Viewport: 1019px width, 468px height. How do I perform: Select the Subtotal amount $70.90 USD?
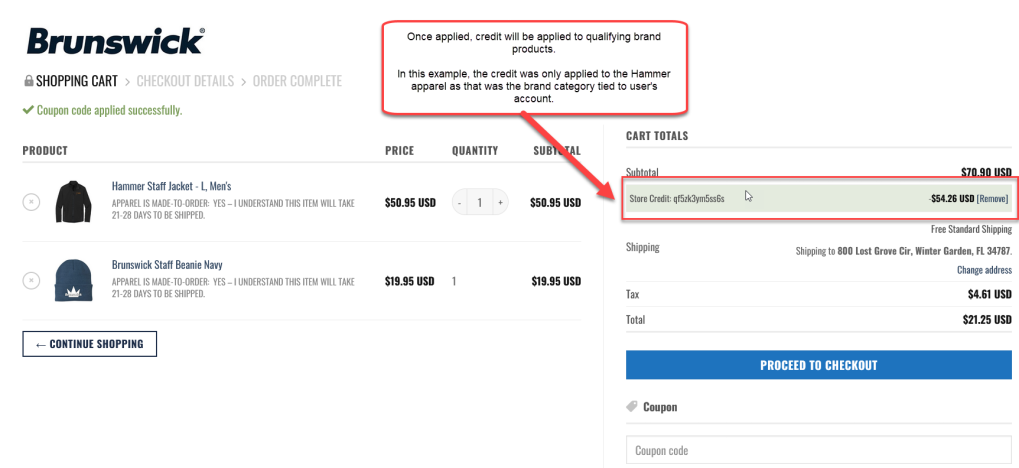[987, 172]
